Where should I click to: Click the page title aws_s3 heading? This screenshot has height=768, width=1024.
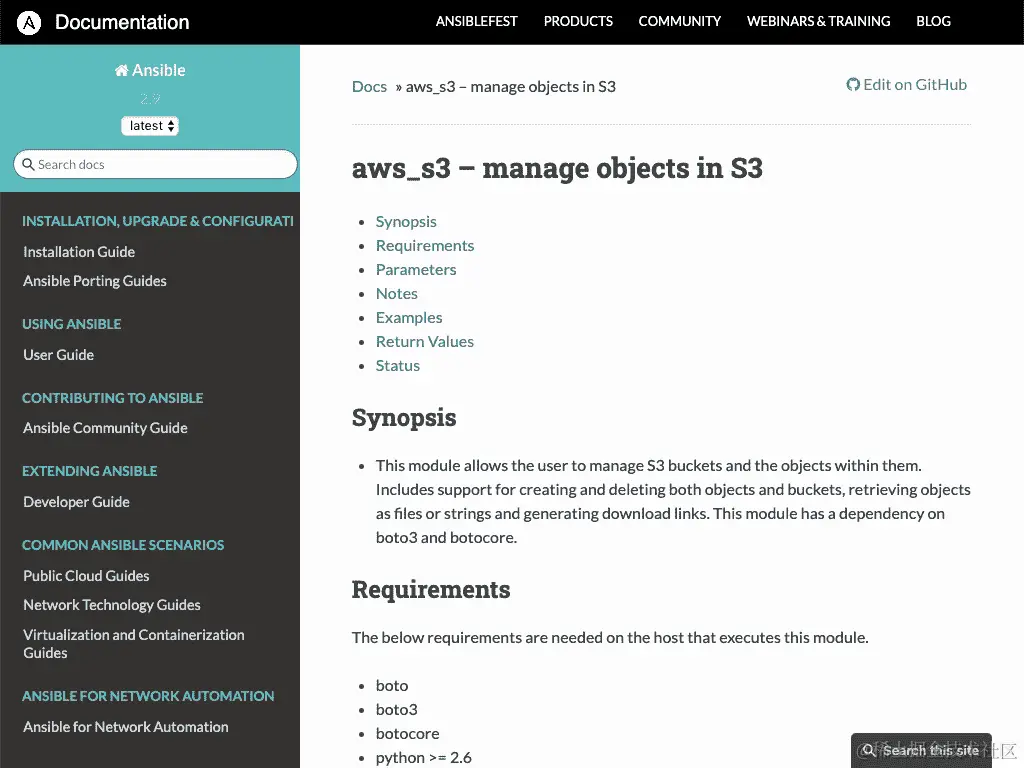557,168
